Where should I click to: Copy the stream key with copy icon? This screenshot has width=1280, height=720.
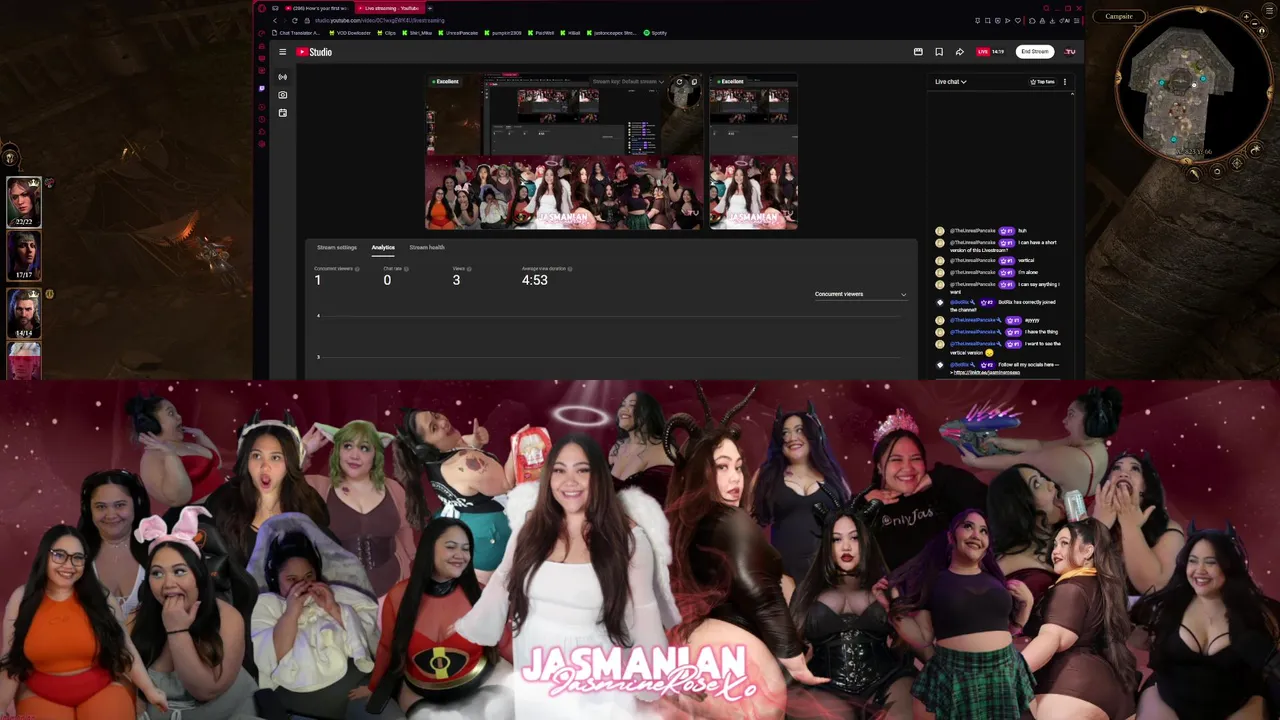694,82
